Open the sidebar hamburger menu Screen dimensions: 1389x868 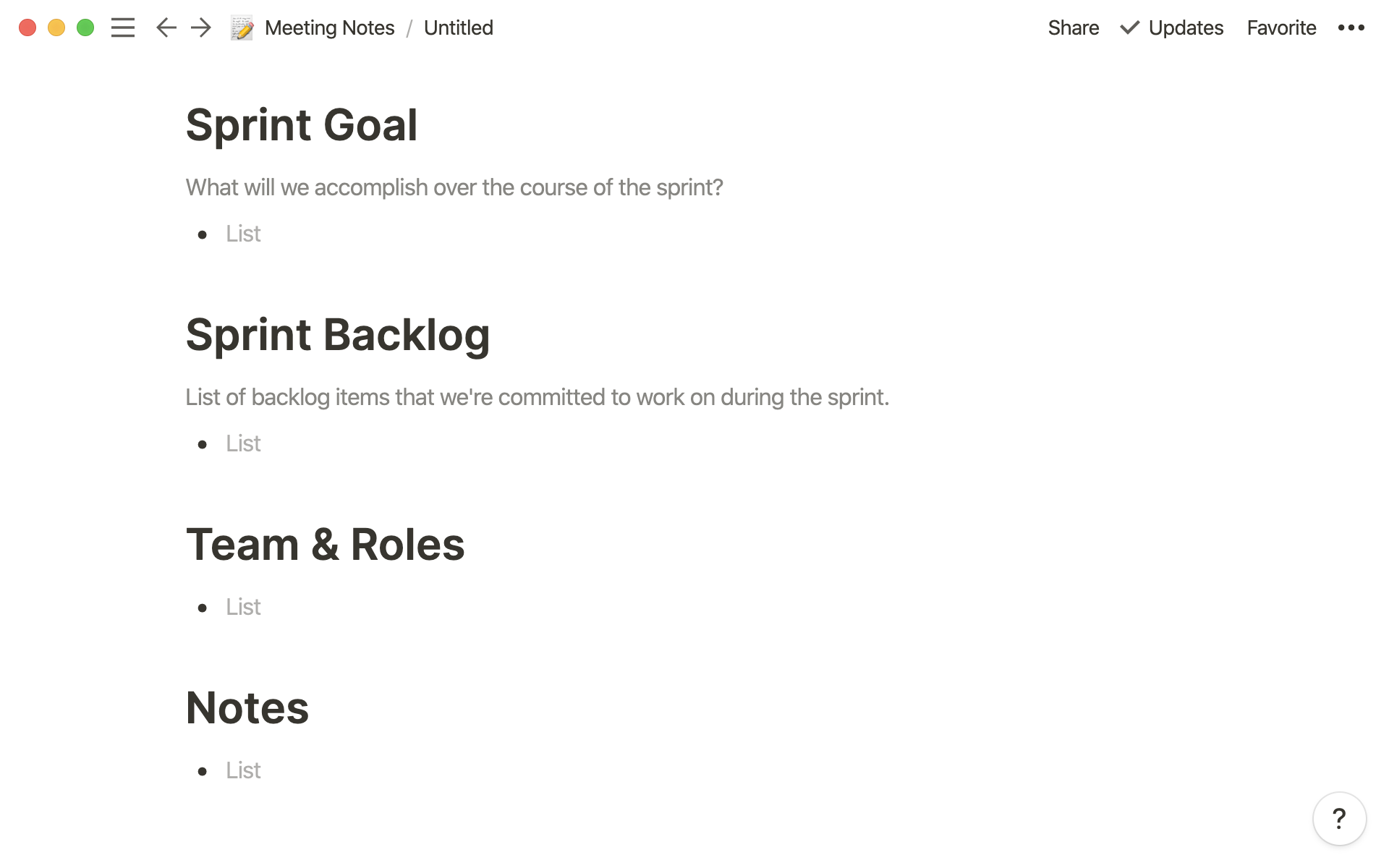121,27
